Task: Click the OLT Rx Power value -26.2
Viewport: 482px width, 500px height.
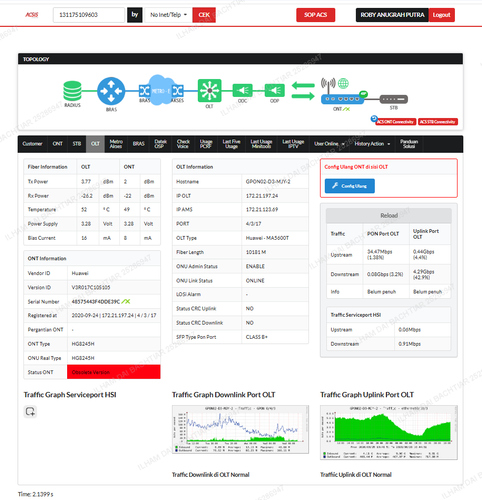Action: (x=87, y=196)
